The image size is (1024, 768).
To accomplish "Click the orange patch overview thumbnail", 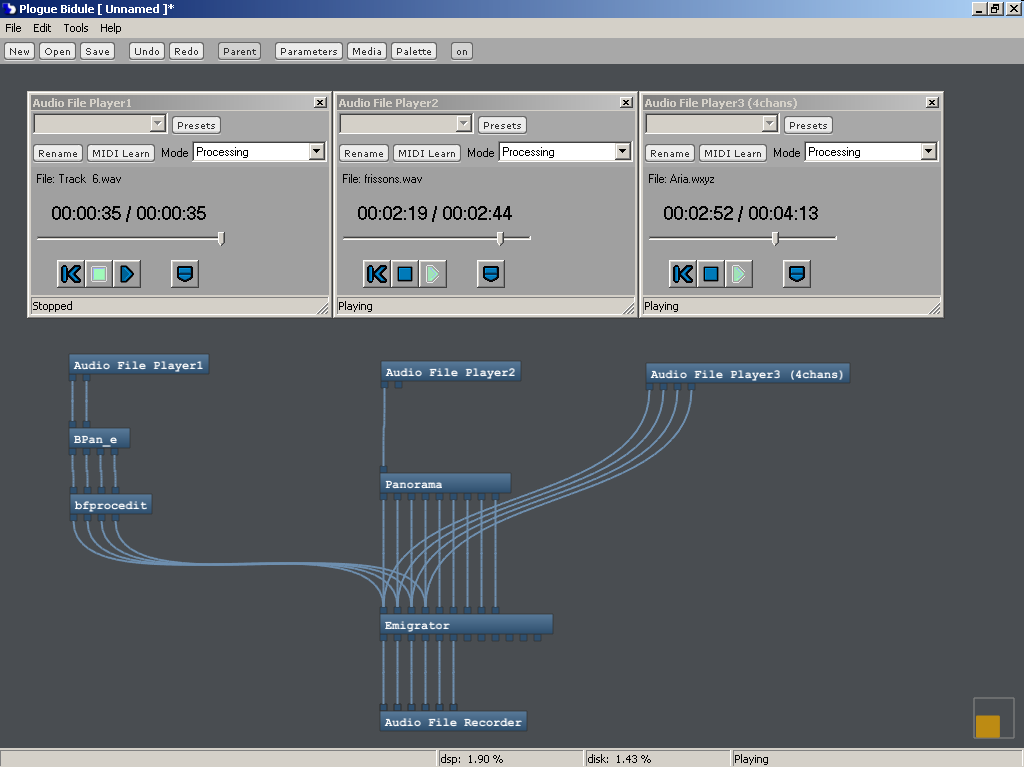I will (x=987, y=726).
